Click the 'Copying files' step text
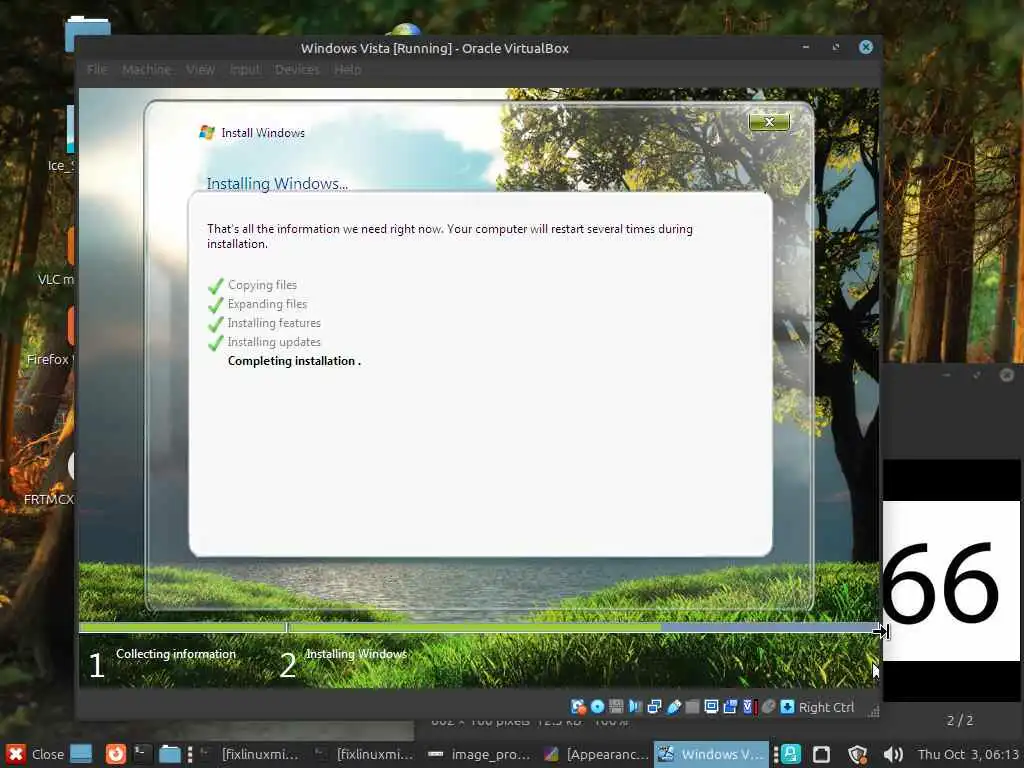 (262, 285)
